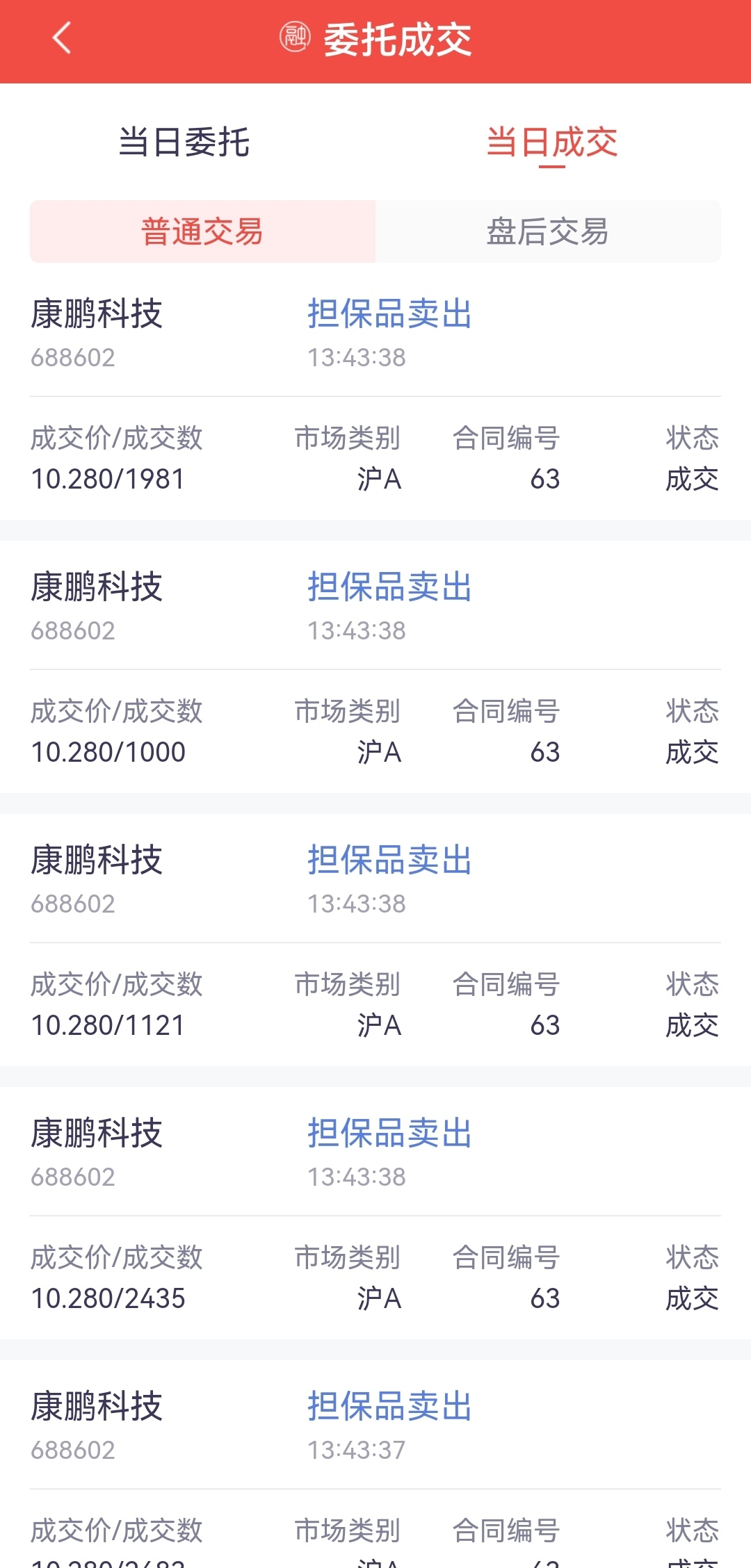Open 康鹏科技 trade with 1981 shares
The width and height of the screenshot is (751, 1568).
tap(375, 394)
